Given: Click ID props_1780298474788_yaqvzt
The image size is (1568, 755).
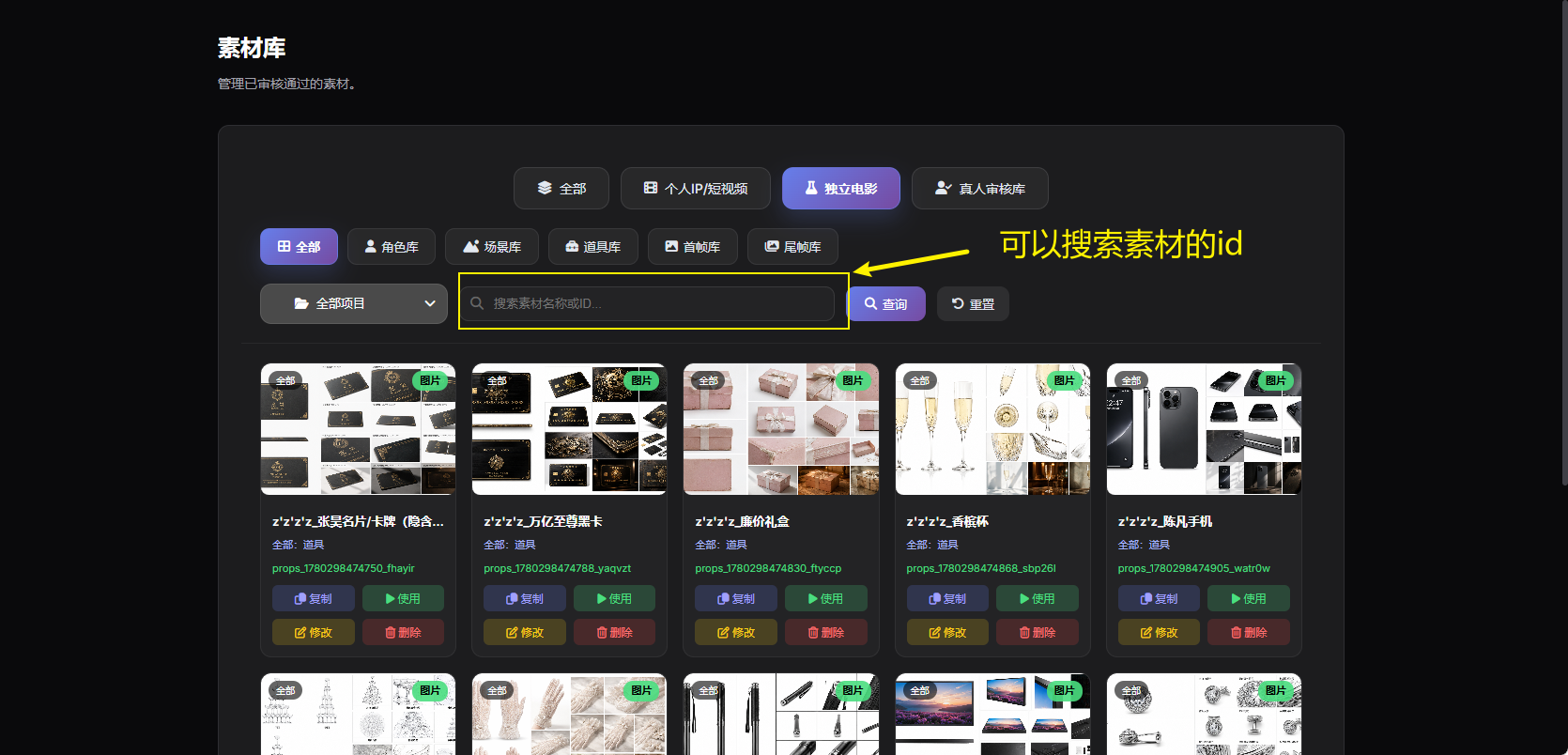Looking at the screenshot, I should click(x=557, y=568).
